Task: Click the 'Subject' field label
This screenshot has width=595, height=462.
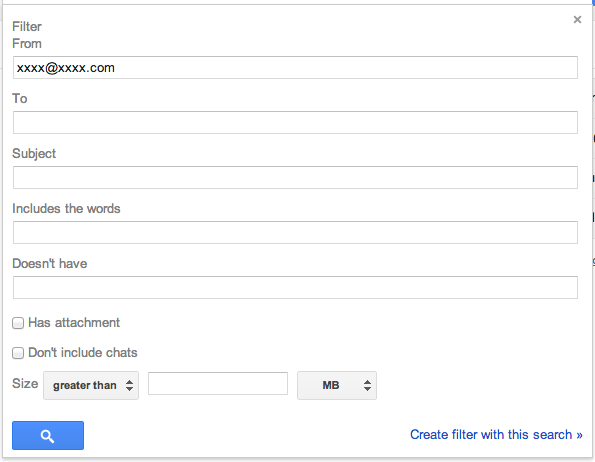Action: 34,154
